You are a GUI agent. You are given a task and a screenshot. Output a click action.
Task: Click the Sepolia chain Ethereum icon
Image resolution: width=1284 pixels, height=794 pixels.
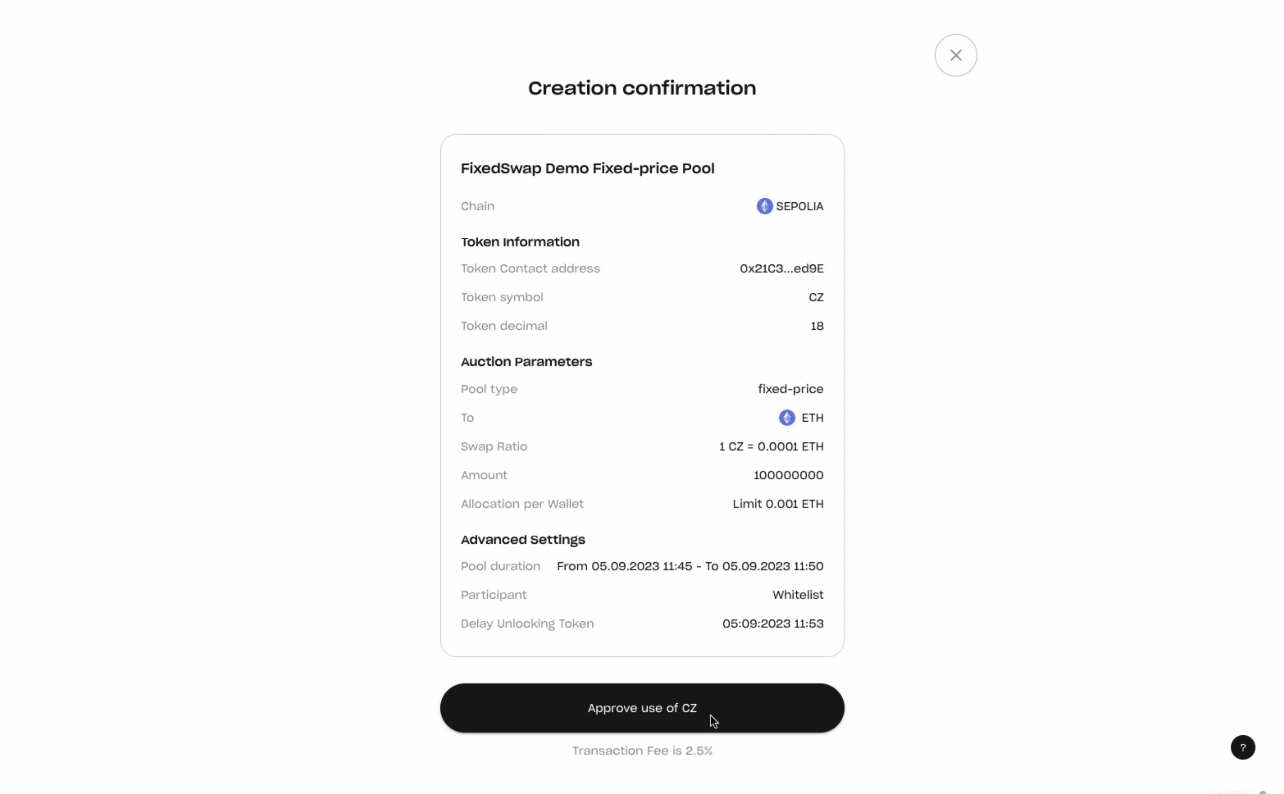[764, 206]
